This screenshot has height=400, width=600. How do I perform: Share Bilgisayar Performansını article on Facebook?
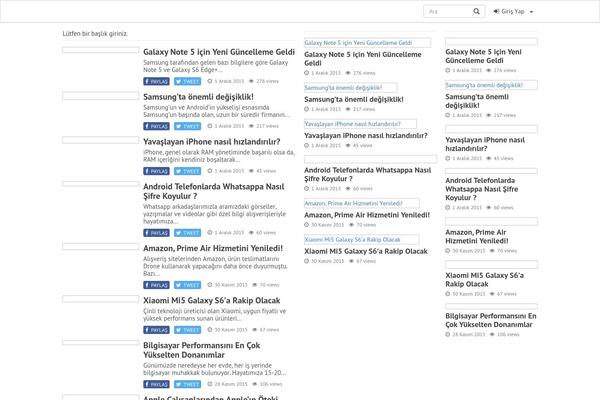click(157, 384)
